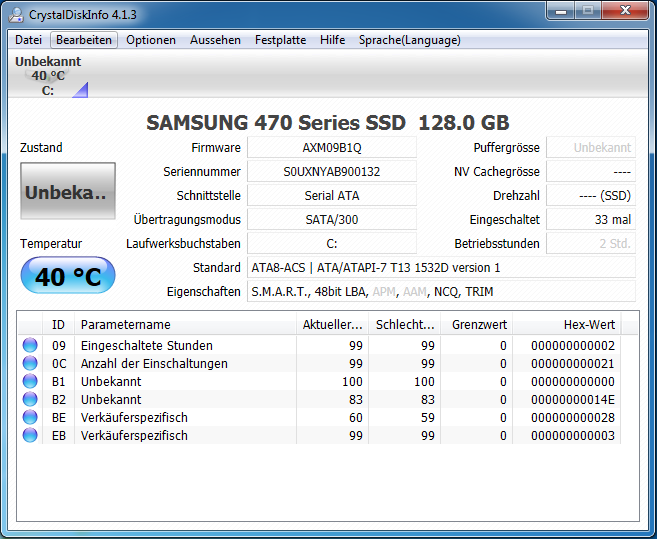
Task: Click the Eigenschaften field S.M.A.R.T.
Action: [x=441, y=291]
